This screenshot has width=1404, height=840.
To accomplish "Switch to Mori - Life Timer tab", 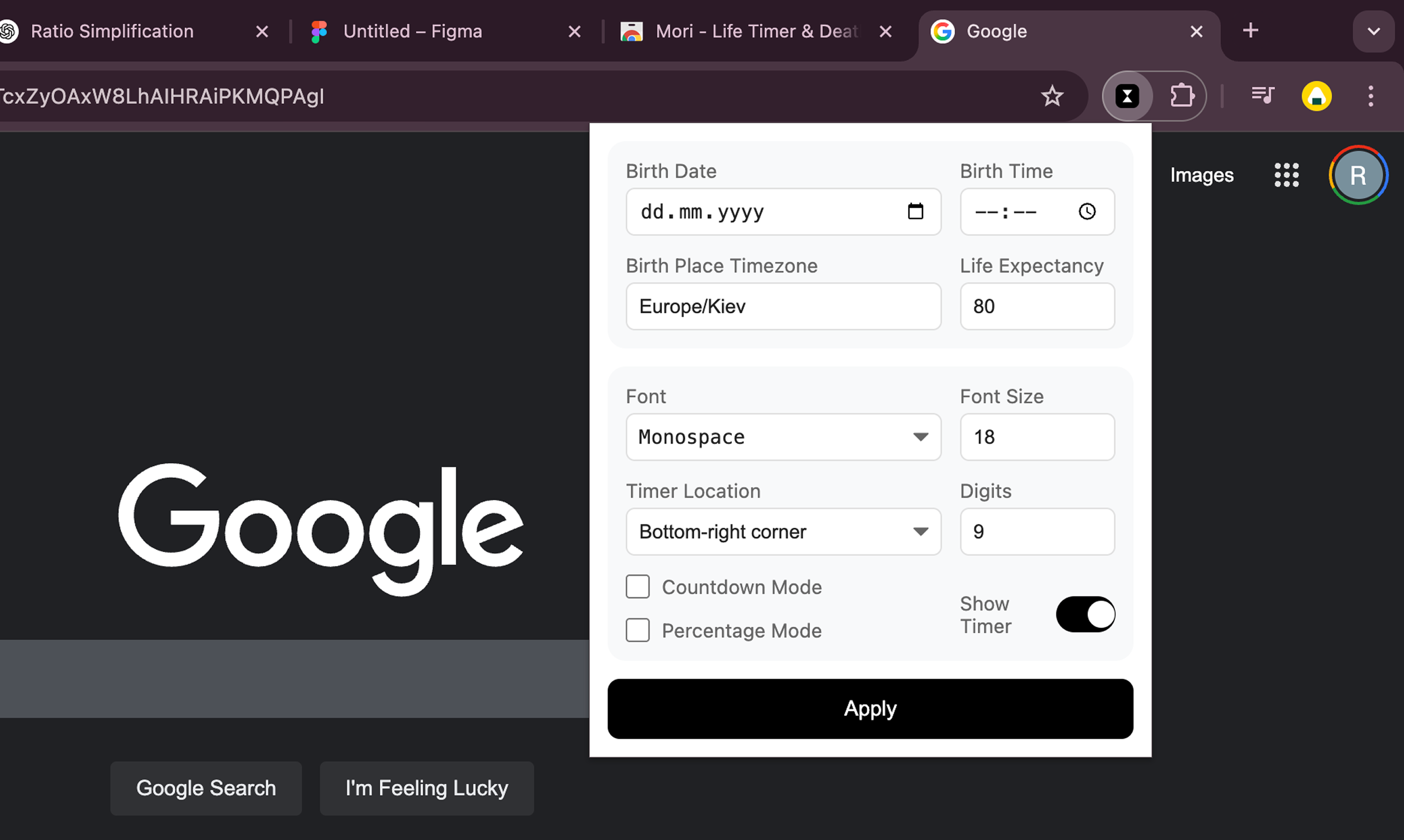I will pos(756,31).
